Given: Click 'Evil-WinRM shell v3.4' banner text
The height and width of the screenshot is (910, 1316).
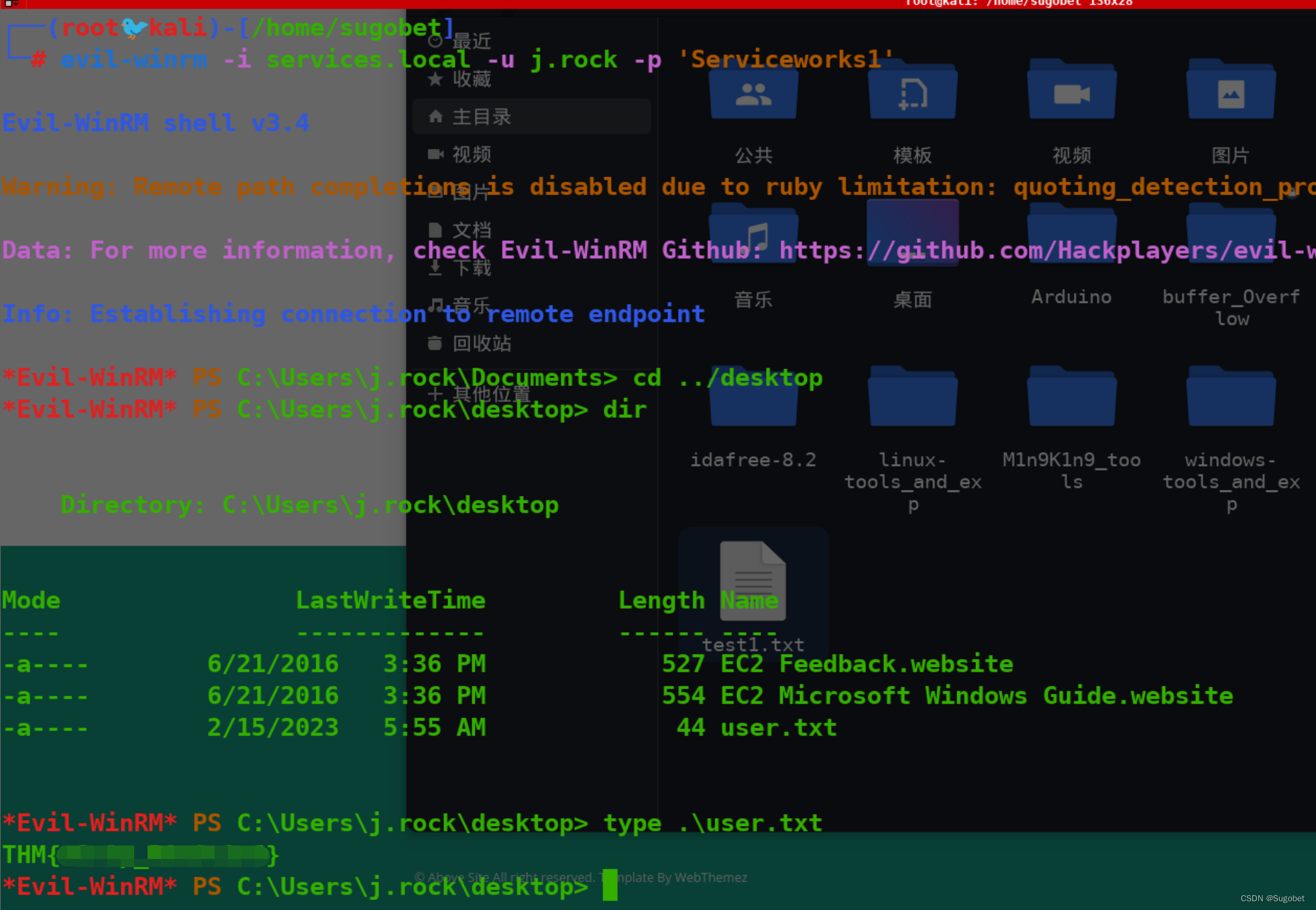Looking at the screenshot, I should pyautogui.click(x=156, y=123).
